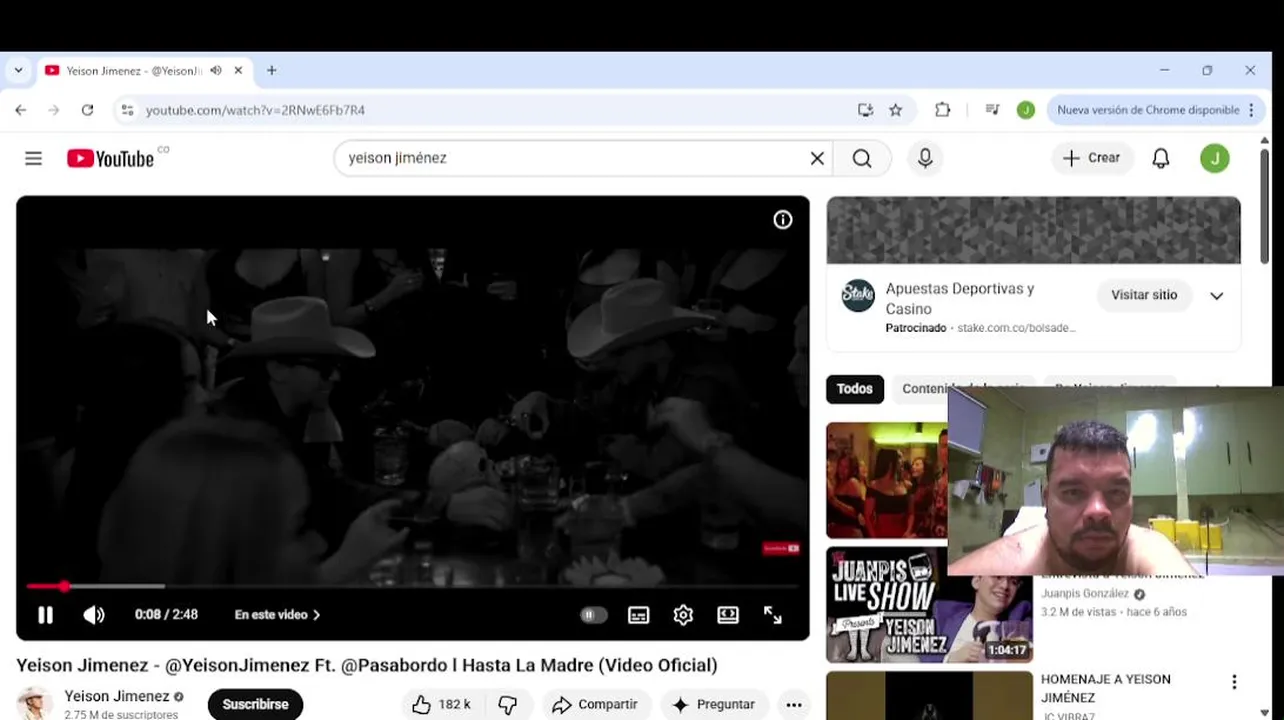1284x720 pixels.
Task: Open YouTube hamburger guide menu
Action: pos(33,158)
